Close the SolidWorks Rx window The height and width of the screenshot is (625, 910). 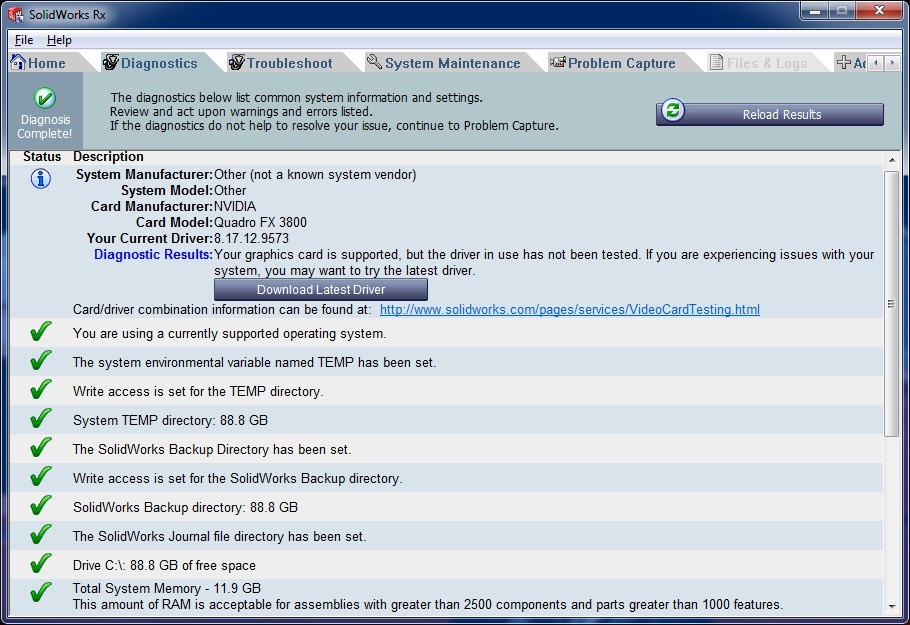point(879,11)
